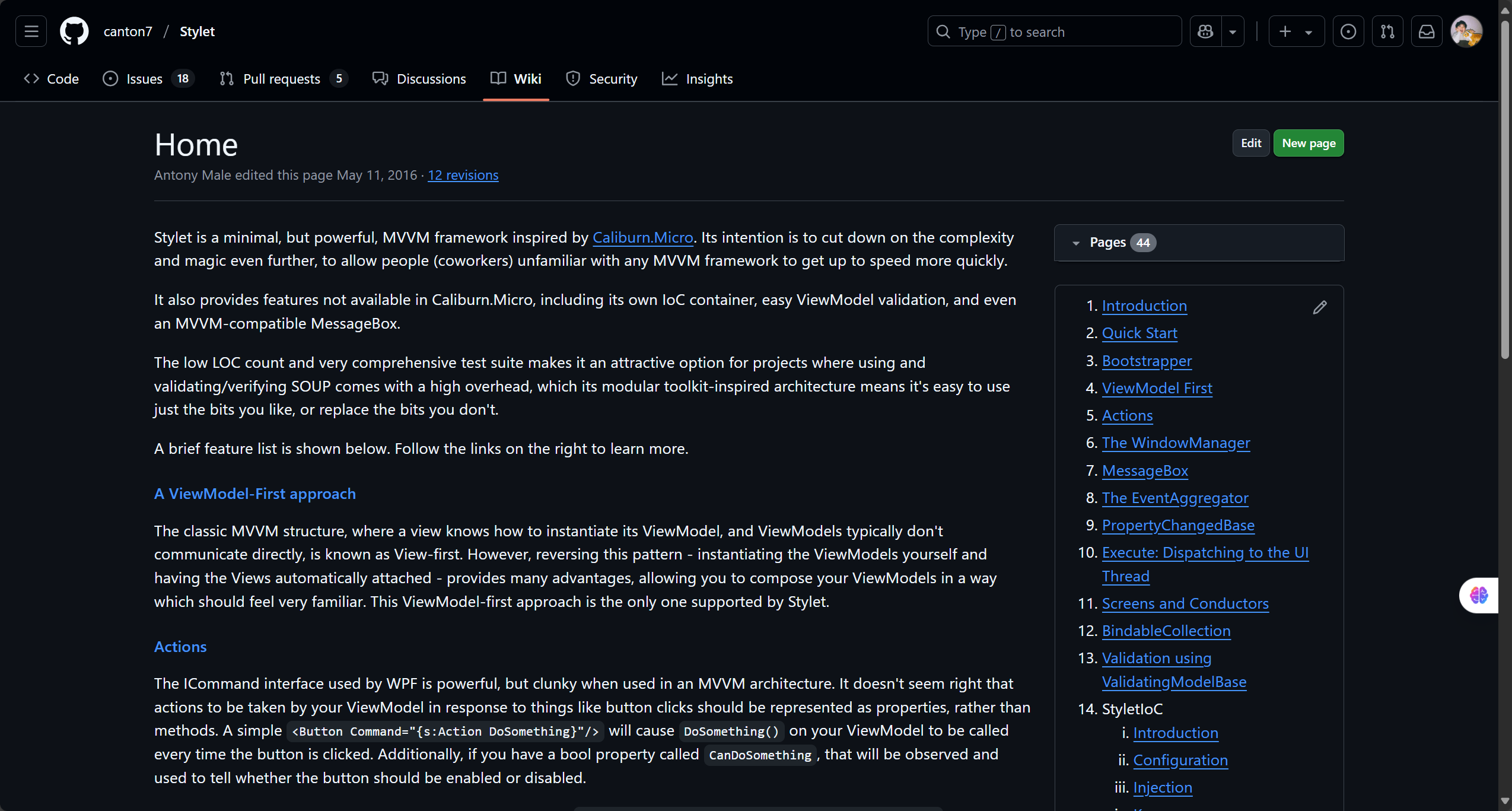Image resolution: width=1512 pixels, height=811 pixels.
Task: Expand the Copilot dropdown arrow
Action: pyautogui.click(x=1233, y=31)
